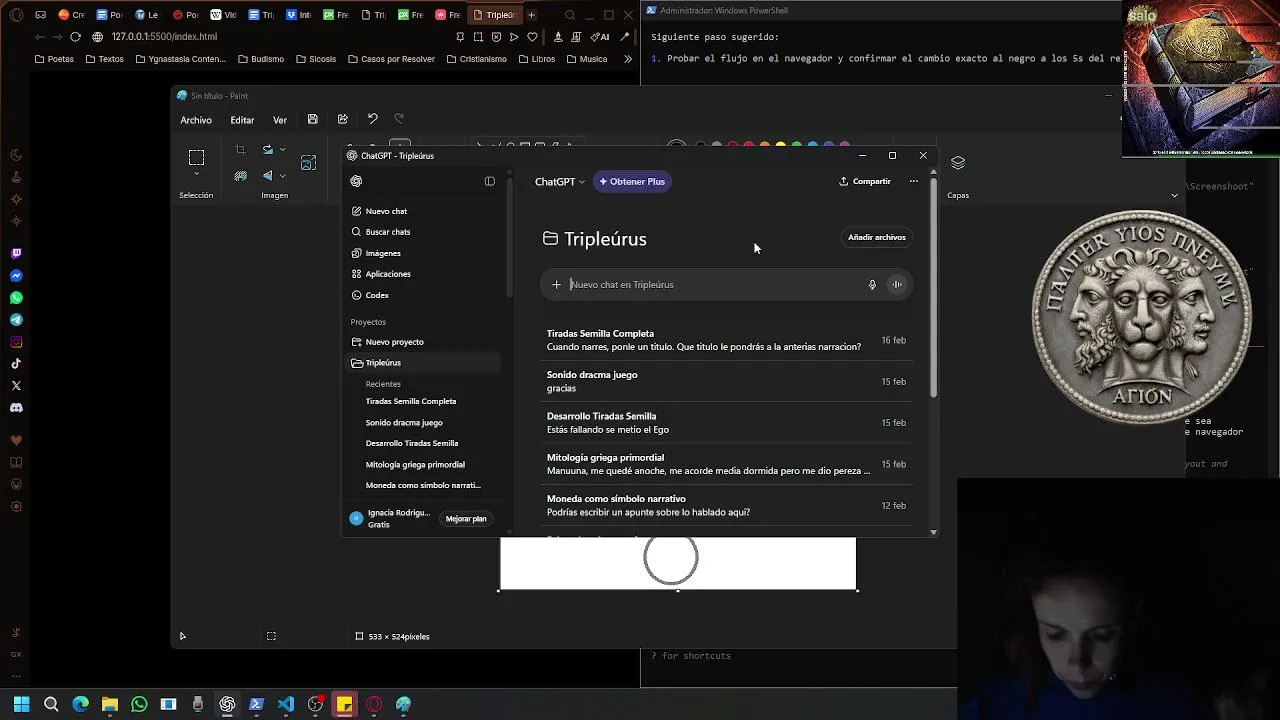Open Desarrollo Tiradas Semilla in sidebar Recientes

412,443
